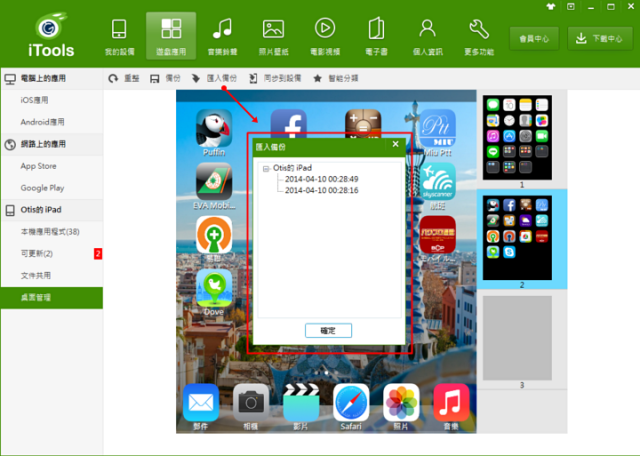
Task: Click the Mail (郵件) dock icon
Action: point(200,403)
